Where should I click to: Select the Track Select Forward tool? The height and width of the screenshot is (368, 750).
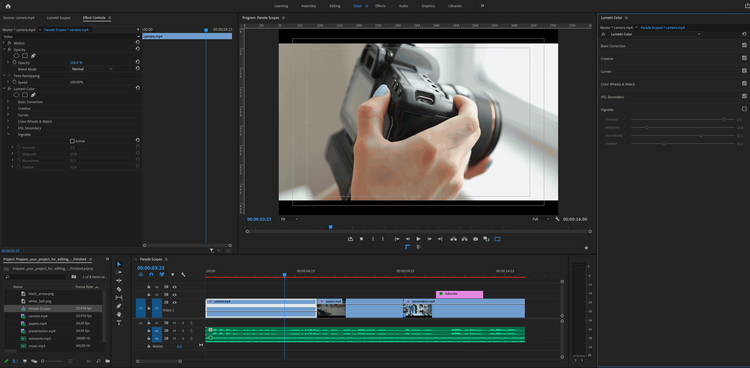point(119,272)
